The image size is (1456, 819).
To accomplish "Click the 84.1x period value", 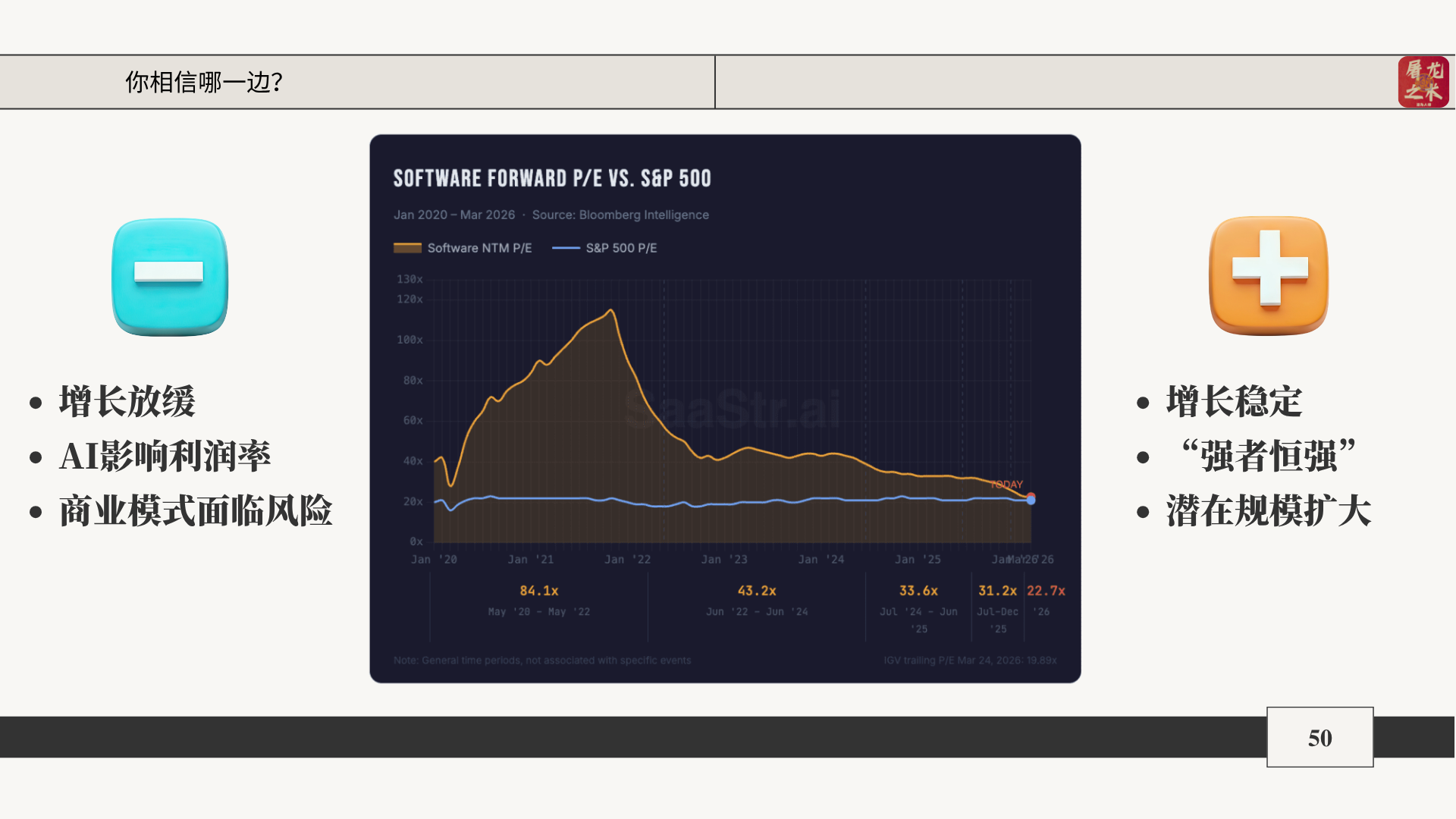I will [x=538, y=591].
